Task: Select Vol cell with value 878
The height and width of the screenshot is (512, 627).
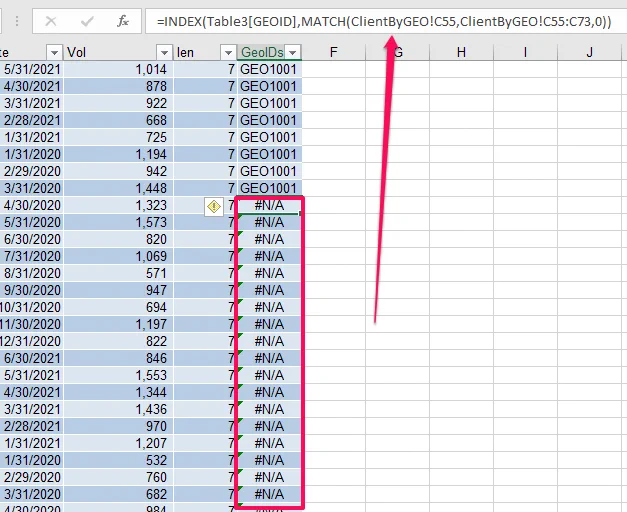Action: tap(118, 86)
